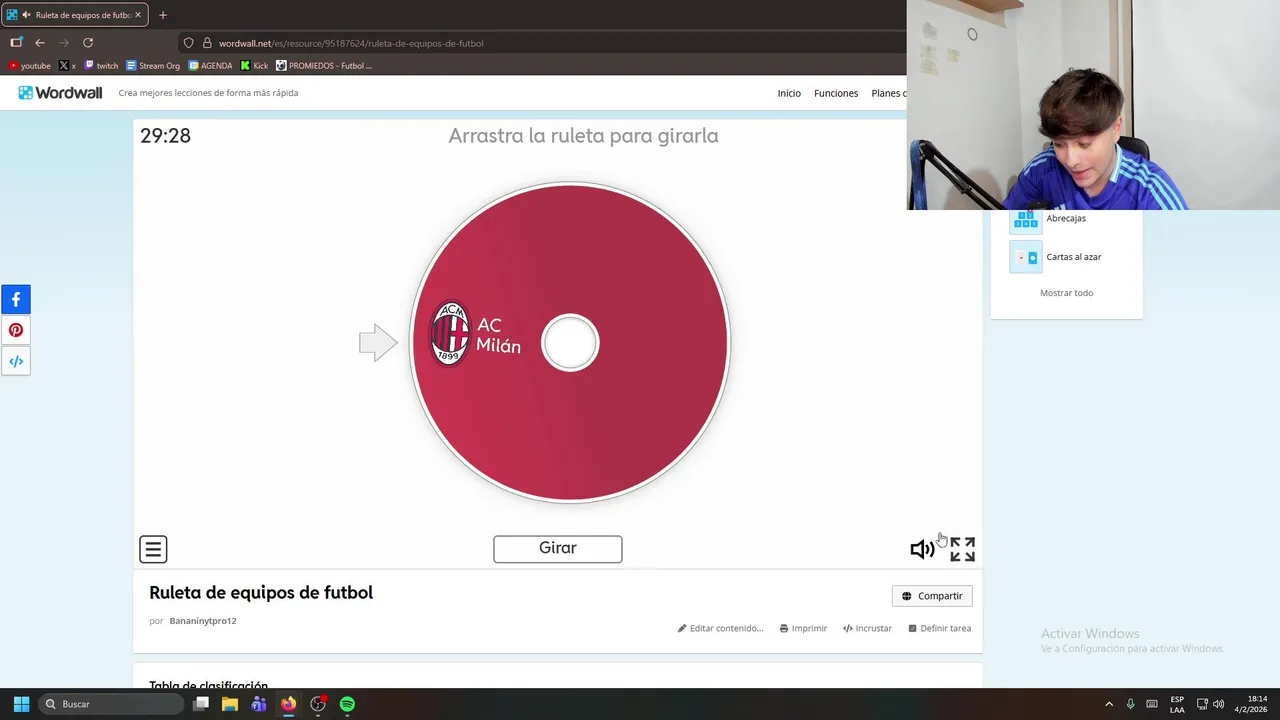Screen dimensions: 1280x720
Task: Click the embed code sidebar icon
Action: 16,361
